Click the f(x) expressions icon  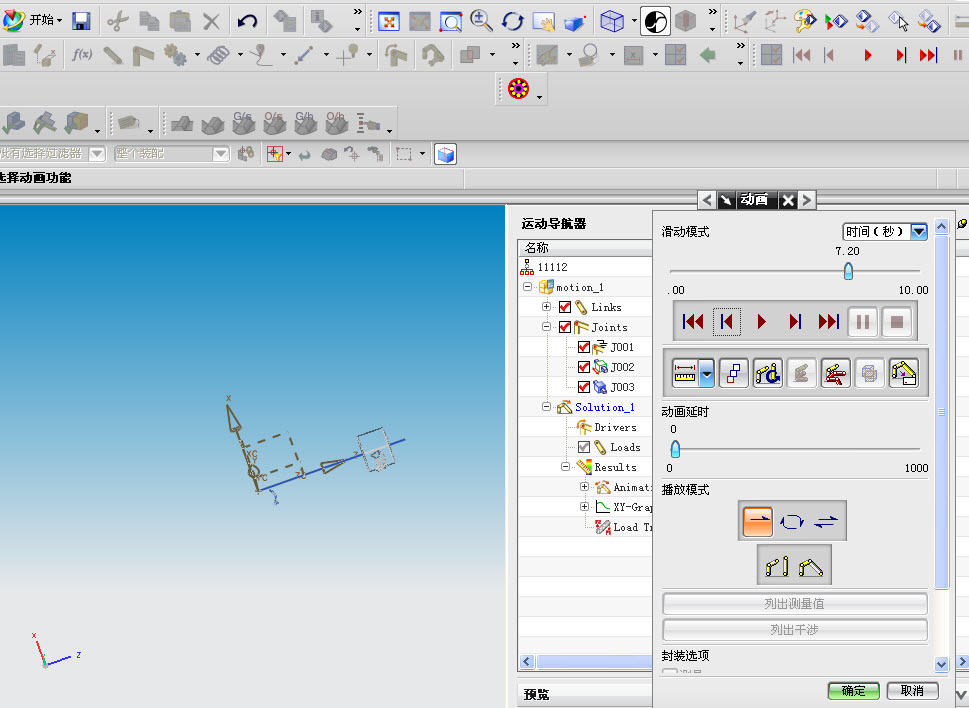(82, 55)
